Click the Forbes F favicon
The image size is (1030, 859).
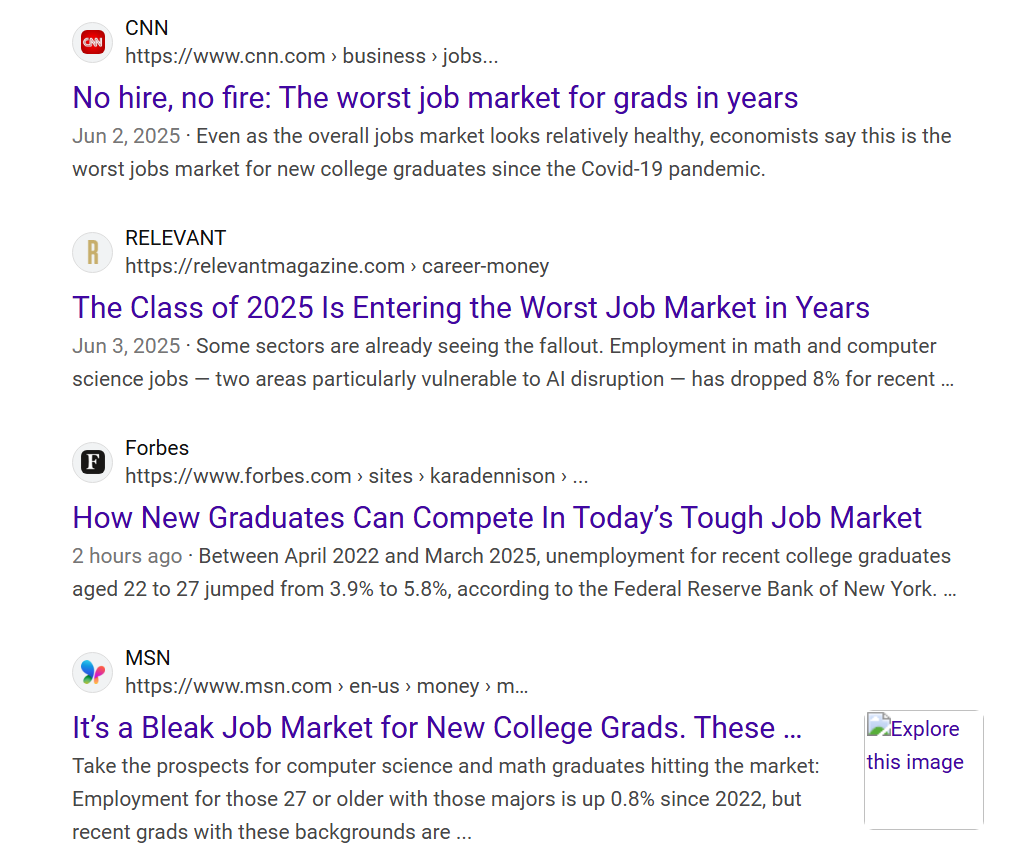[93, 462]
